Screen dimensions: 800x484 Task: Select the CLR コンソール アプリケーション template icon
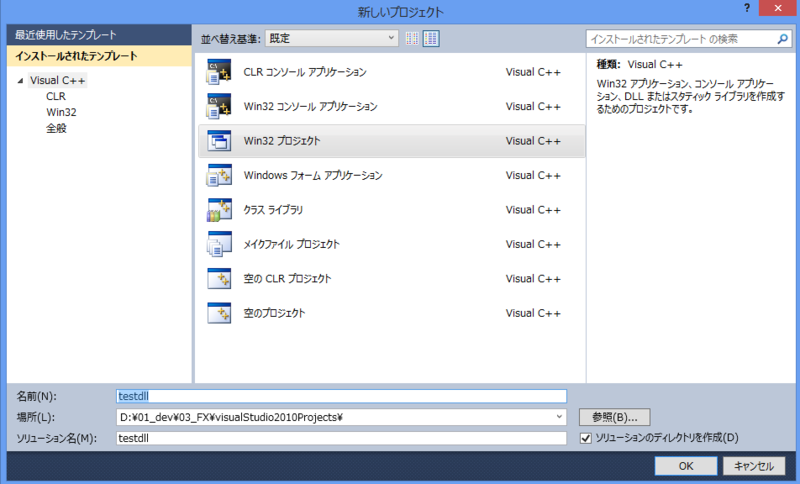(x=219, y=72)
